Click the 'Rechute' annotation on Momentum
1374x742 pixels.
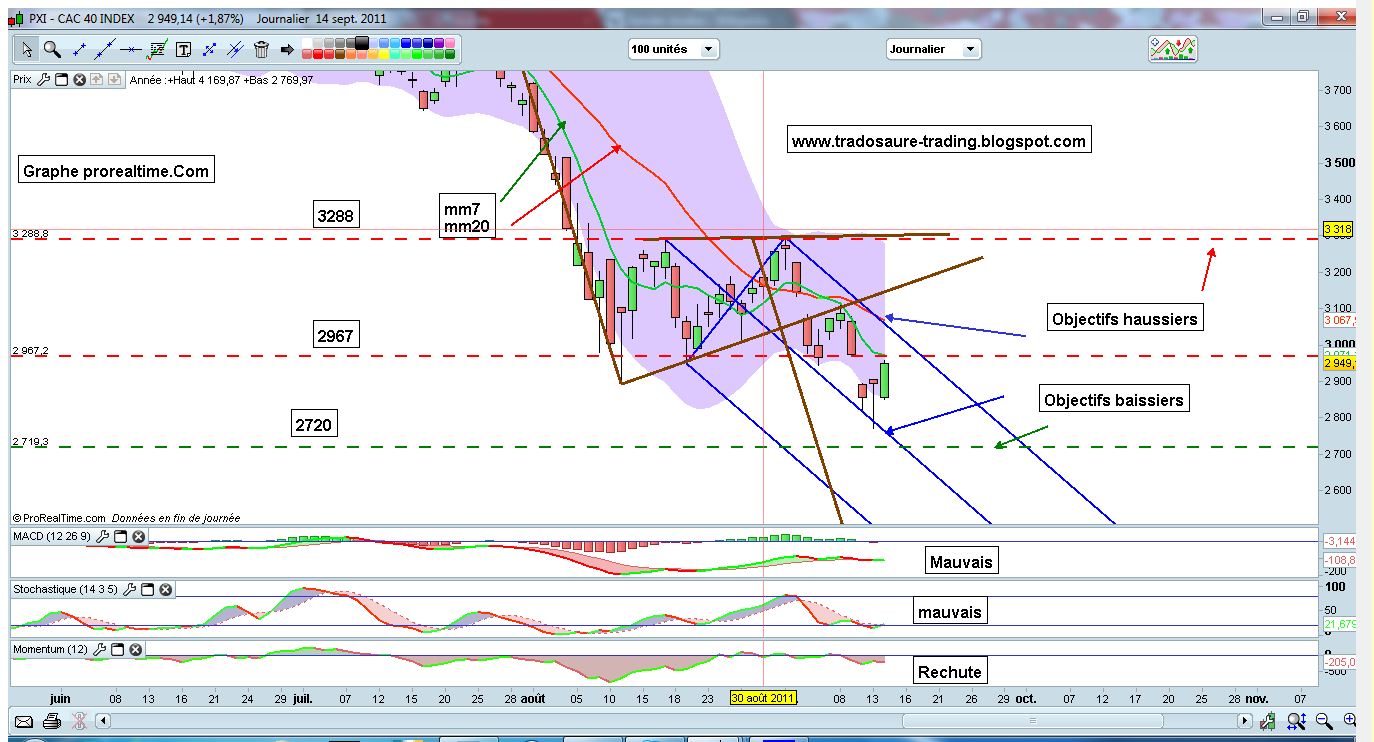(949, 671)
